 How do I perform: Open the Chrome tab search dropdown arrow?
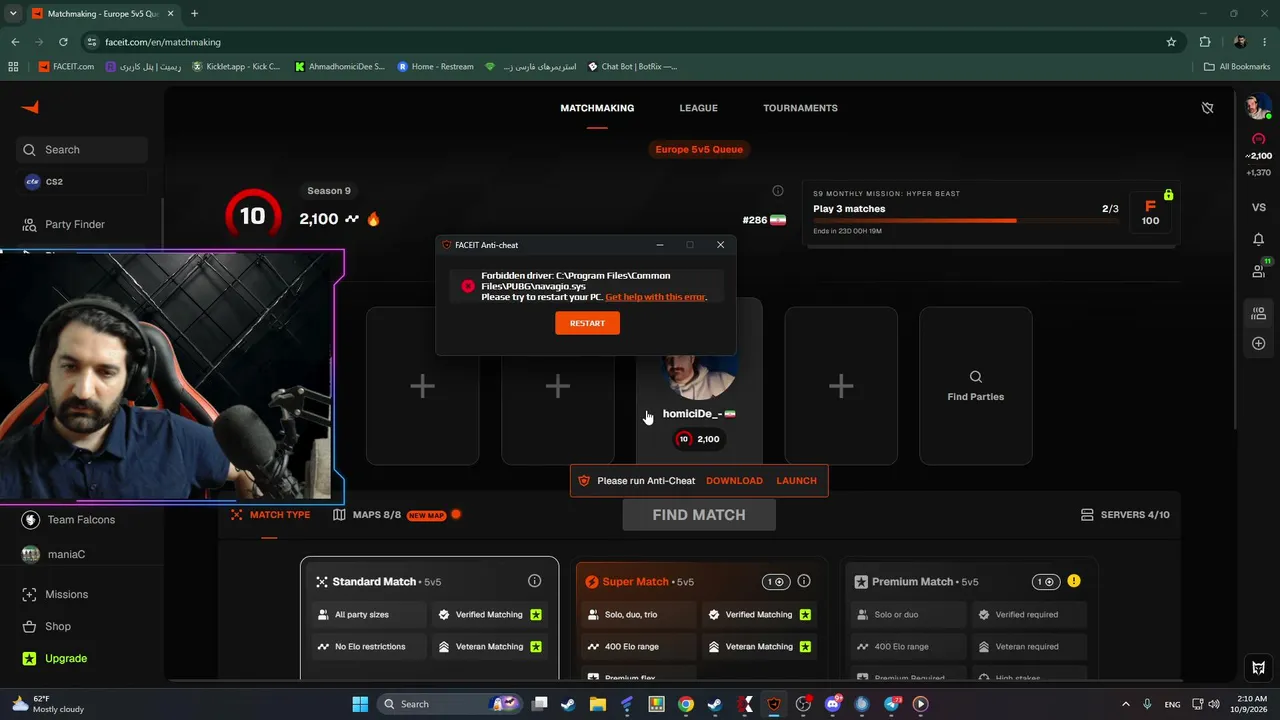[x=13, y=13]
